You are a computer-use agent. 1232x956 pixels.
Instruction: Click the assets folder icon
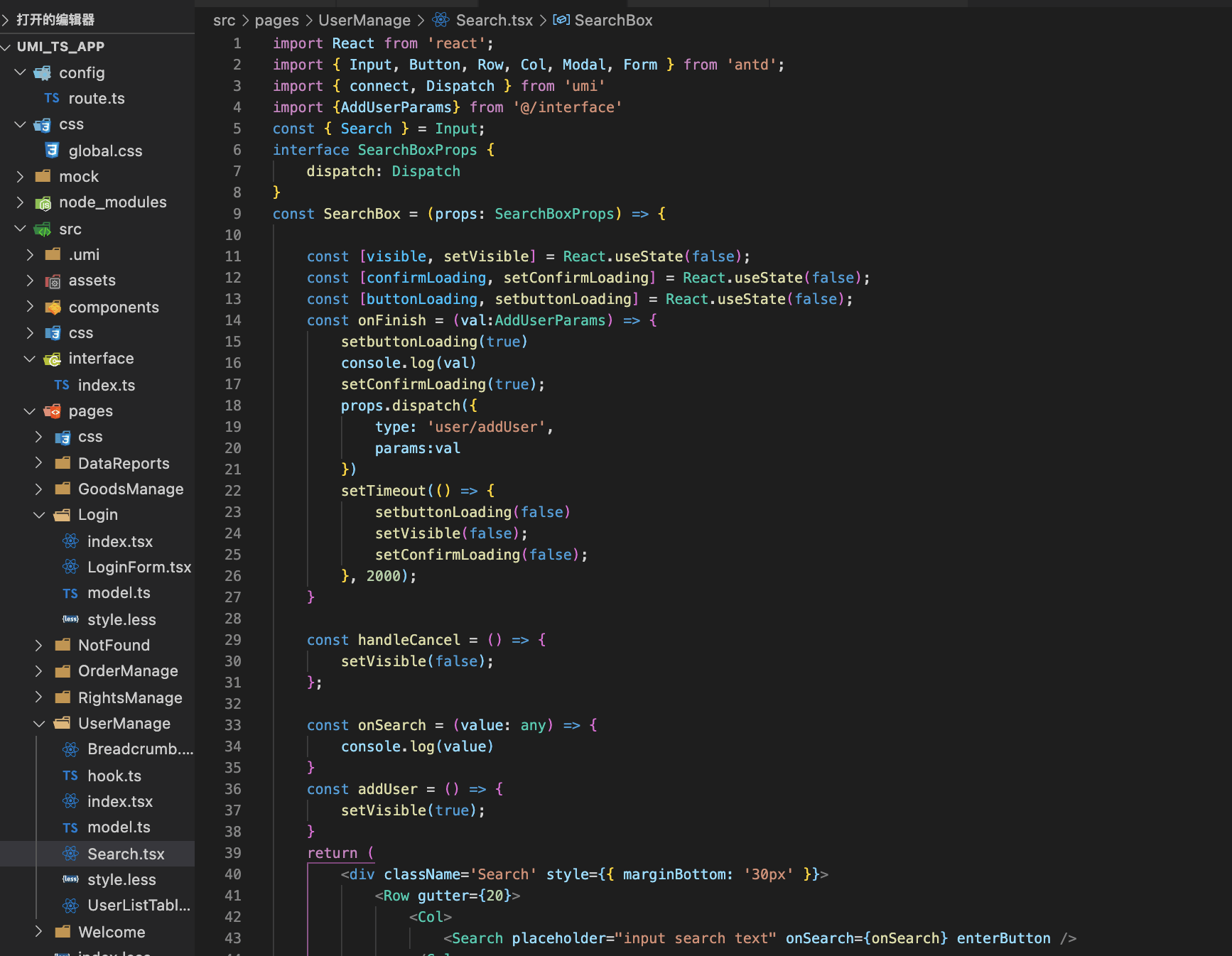[53, 281]
